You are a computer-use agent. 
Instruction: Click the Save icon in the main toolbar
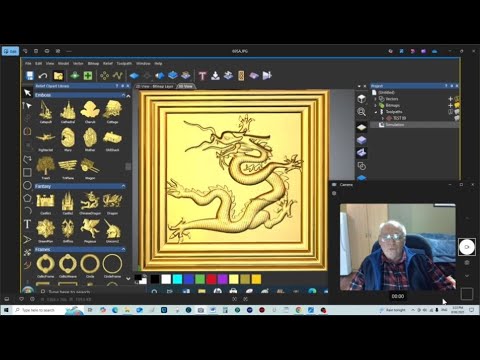click(30, 76)
